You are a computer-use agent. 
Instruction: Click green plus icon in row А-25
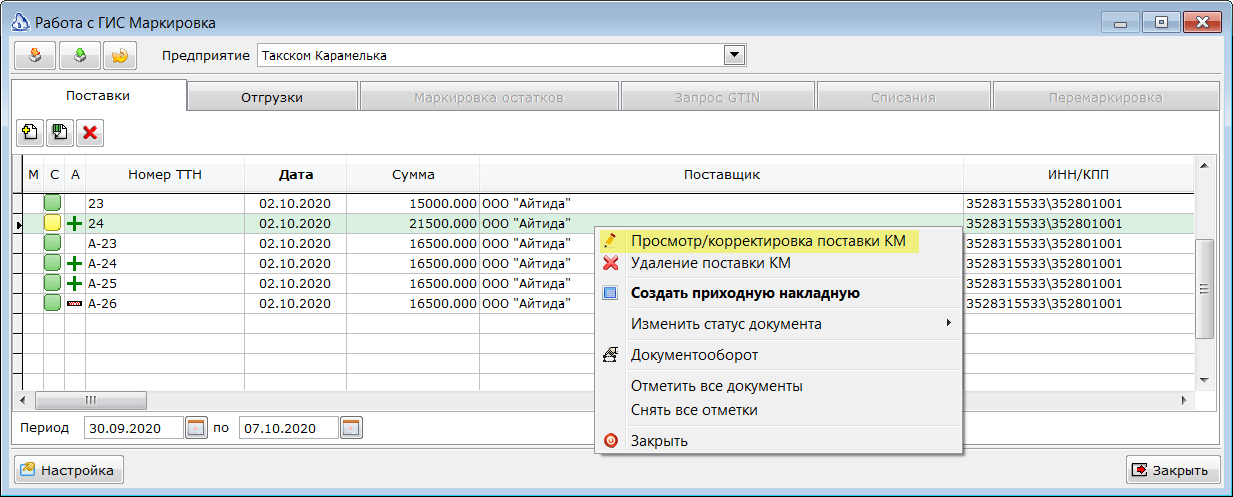74,283
